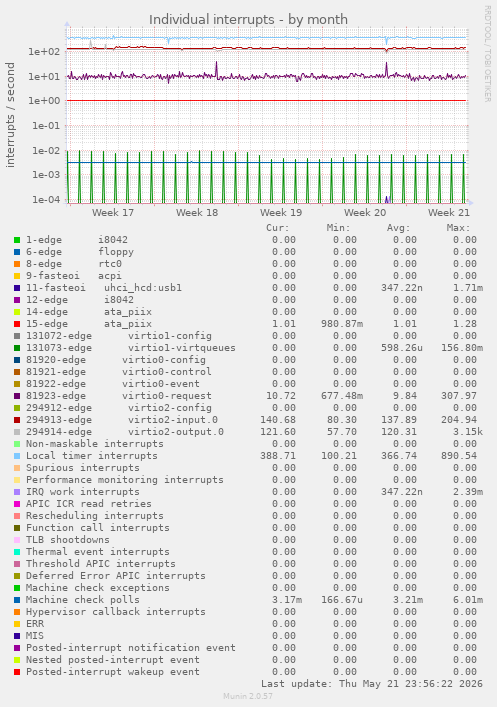The width and height of the screenshot is (497, 707).
Task: Select the Week 21 axis label
Action: (x=449, y=212)
